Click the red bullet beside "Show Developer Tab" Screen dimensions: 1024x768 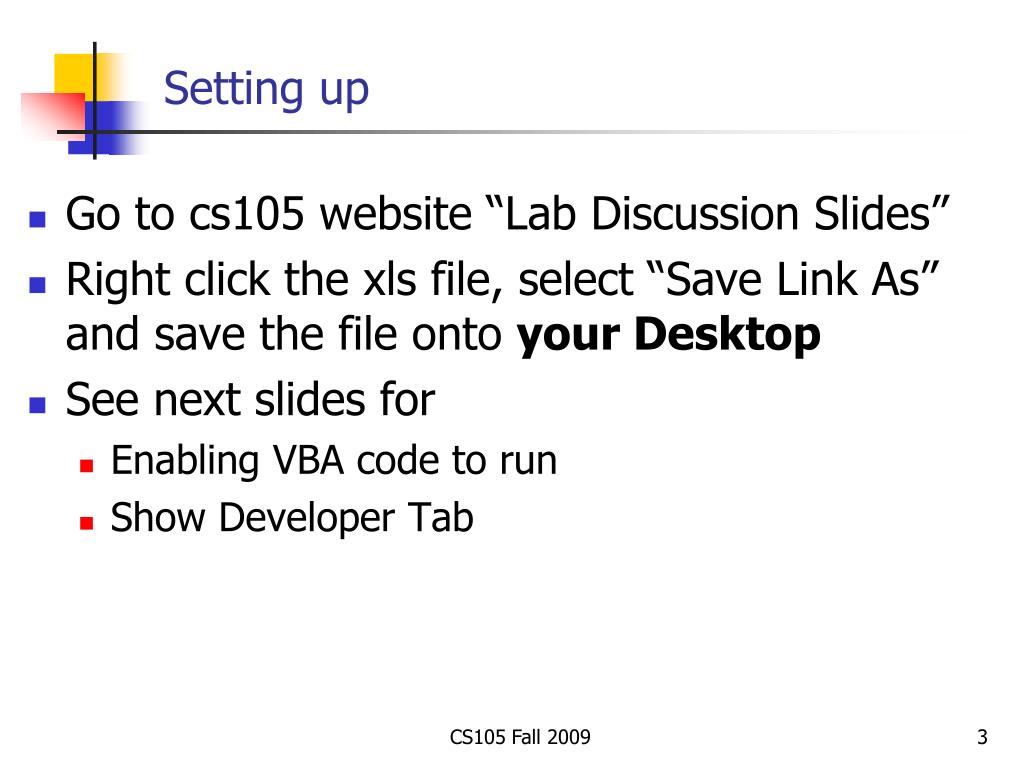(x=86, y=522)
